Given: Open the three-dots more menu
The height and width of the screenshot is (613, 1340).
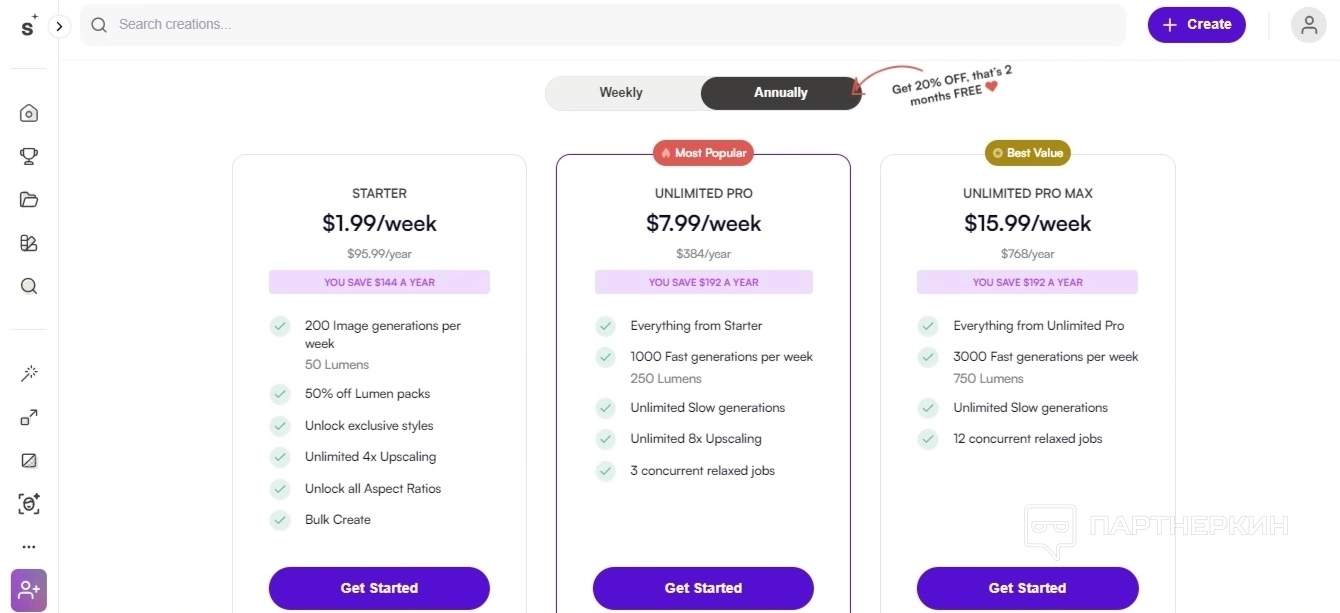Looking at the screenshot, I should (29, 547).
